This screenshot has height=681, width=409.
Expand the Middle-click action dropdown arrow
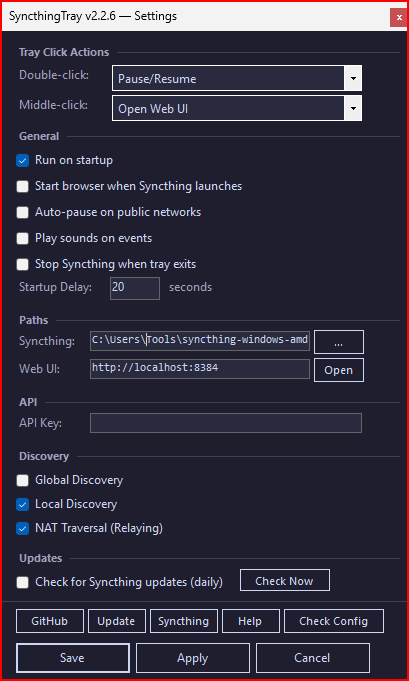pyautogui.click(x=353, y=109)
